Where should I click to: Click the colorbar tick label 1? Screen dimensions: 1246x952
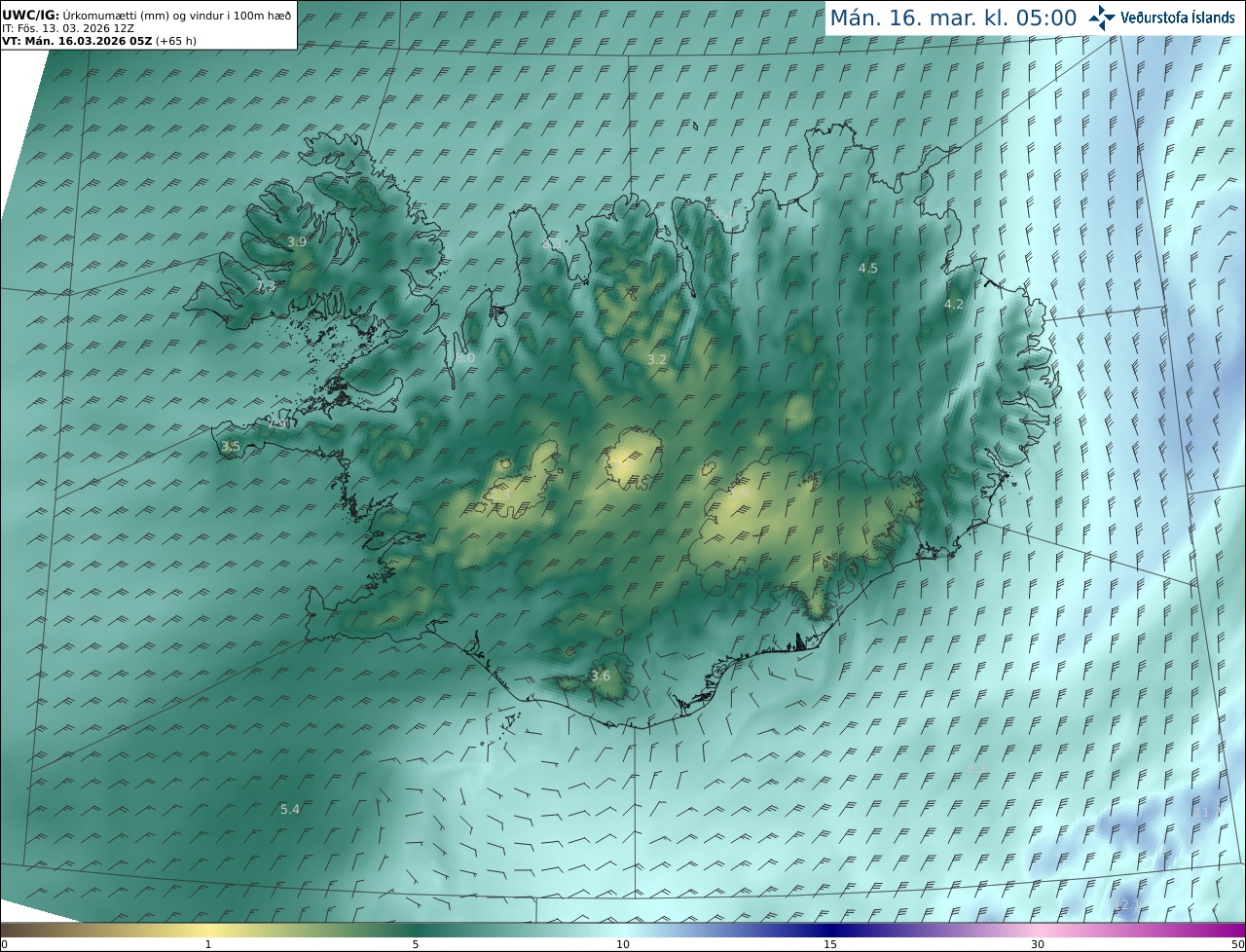click(x=208, y=944)
